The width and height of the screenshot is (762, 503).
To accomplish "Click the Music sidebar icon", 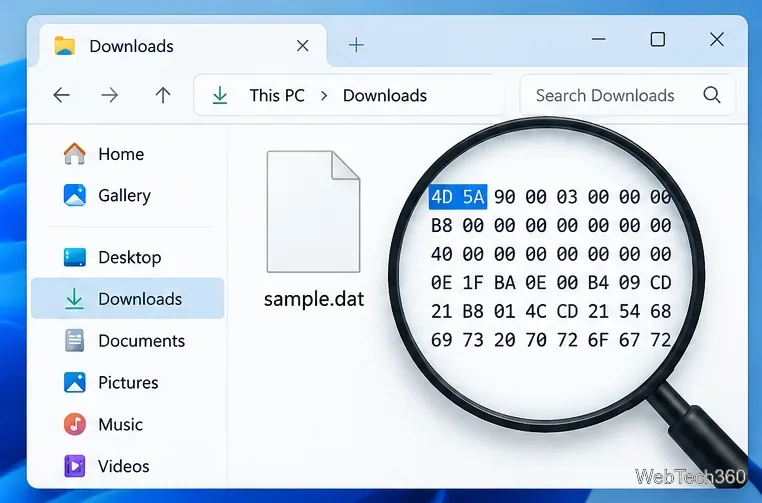I will pyautogui.click(x=74, y=424).
